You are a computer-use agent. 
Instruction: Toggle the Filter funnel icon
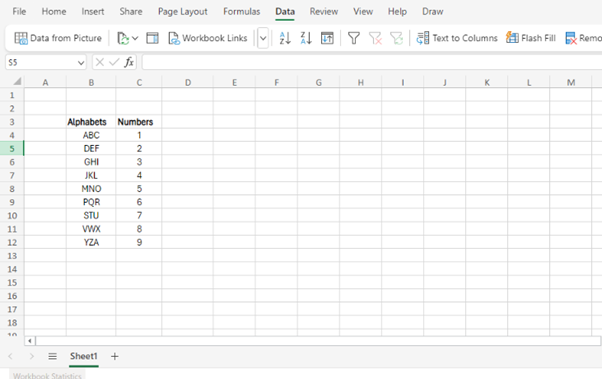[354, 38]
